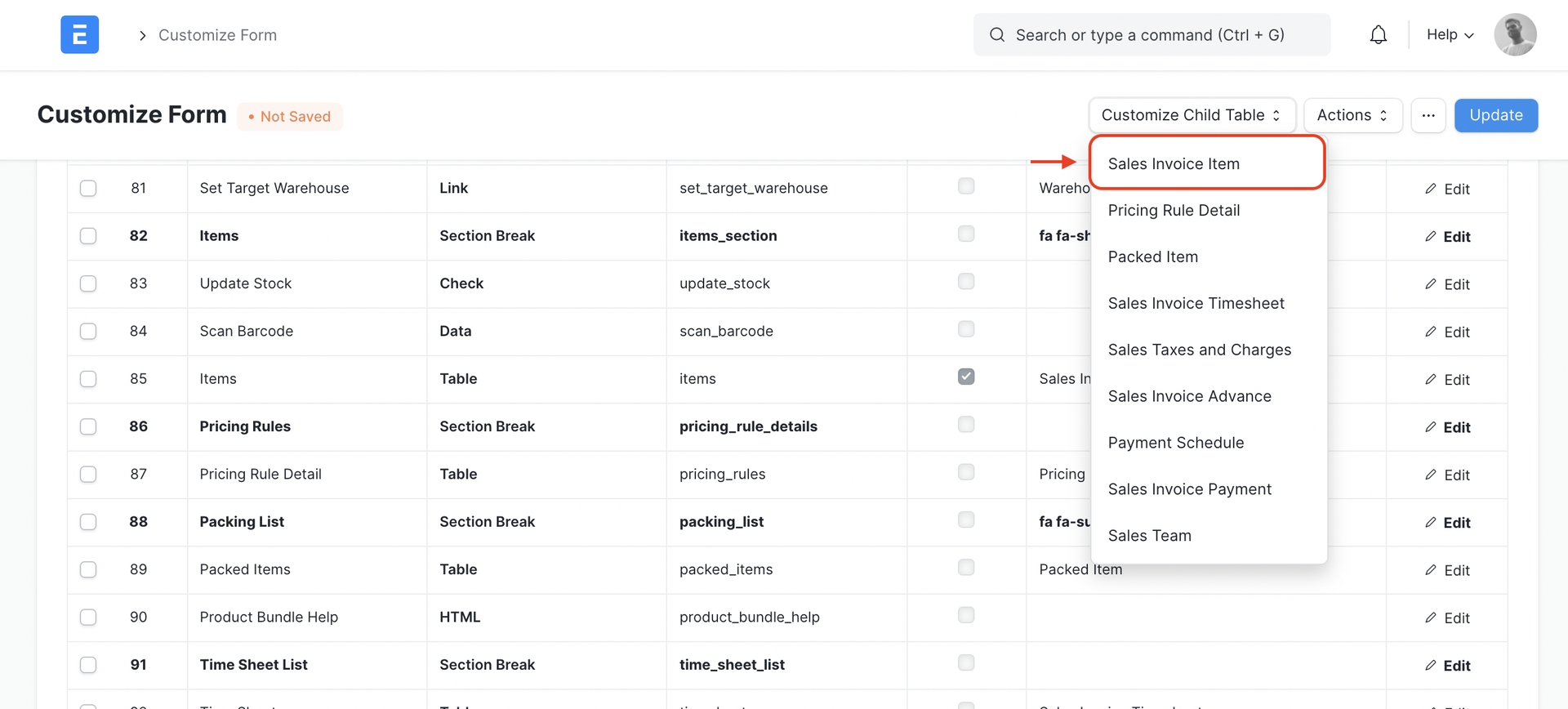Open the three-dots more options menu
1568x709 pixels.
[1428, 115]
